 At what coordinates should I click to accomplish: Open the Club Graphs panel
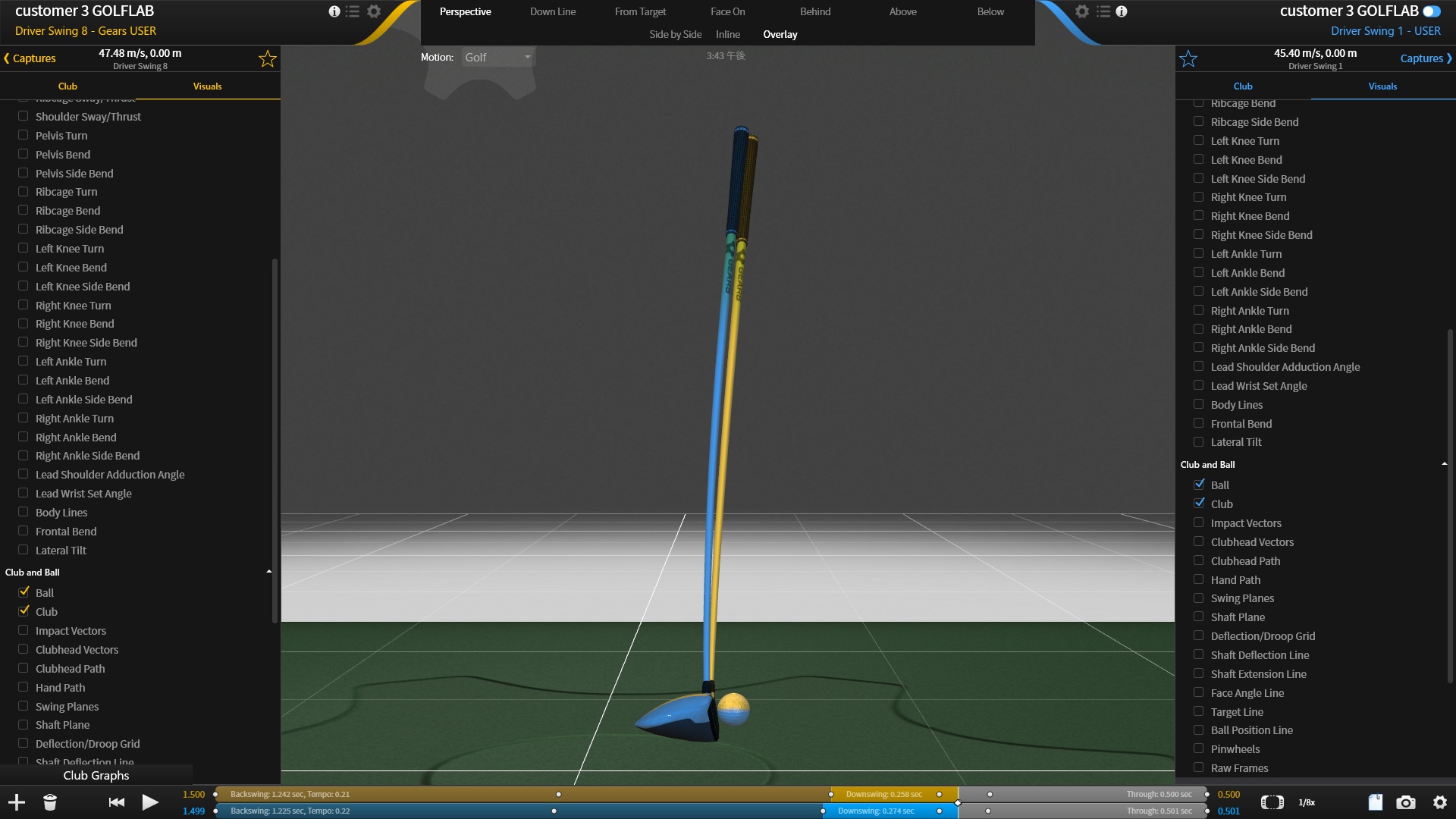pos(96,775)
